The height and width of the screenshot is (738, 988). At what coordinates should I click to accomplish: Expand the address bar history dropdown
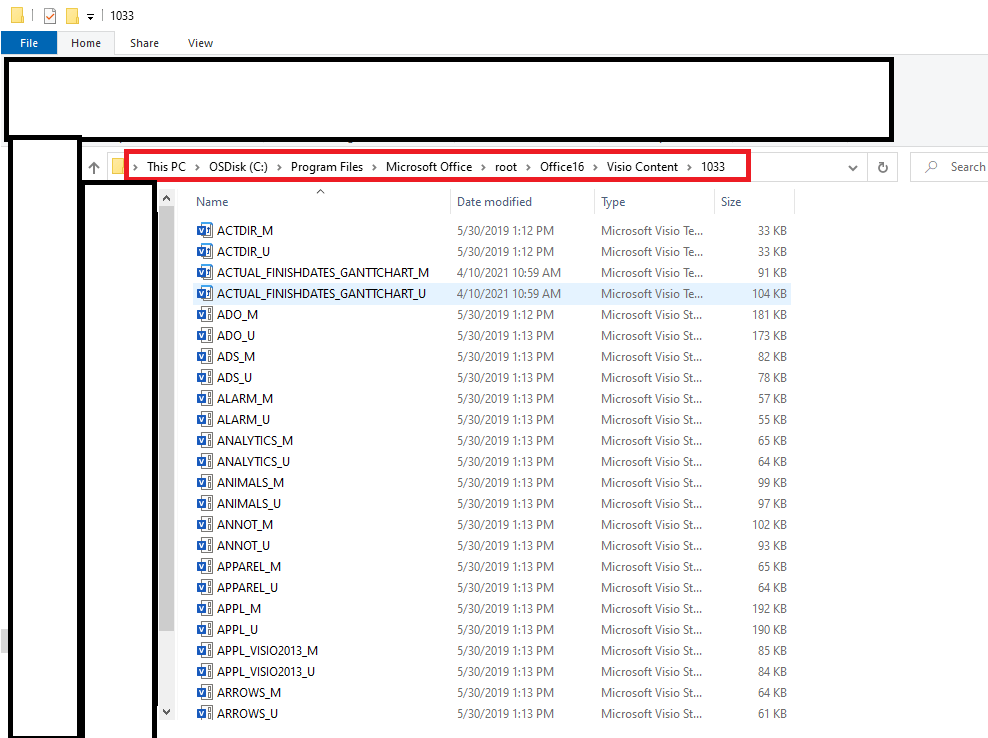pos(853,168)
